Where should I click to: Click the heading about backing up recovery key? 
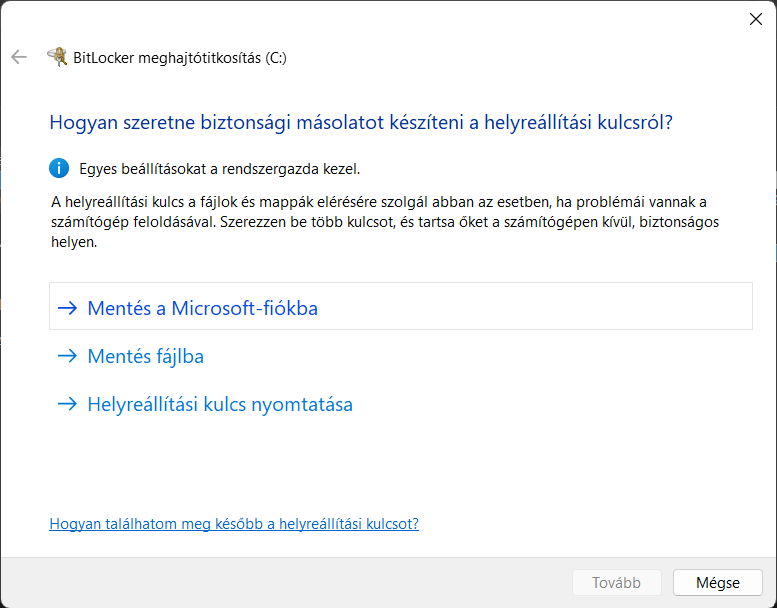tap(361, 122)
